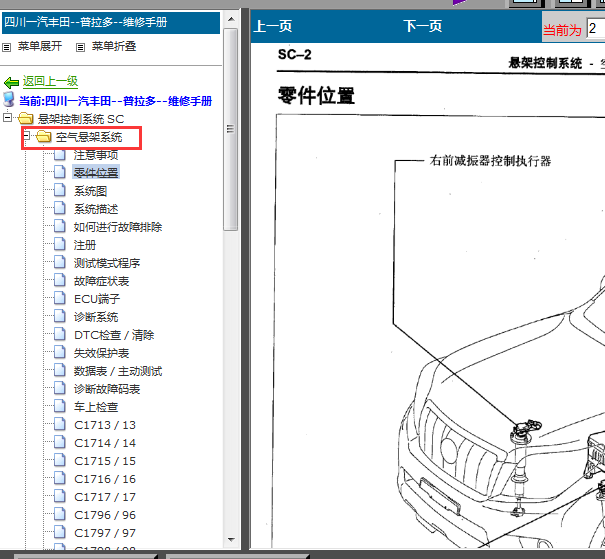Collapse the 空气悬架系统 subfolder node

pyautogui.click(x=27, y=135)
